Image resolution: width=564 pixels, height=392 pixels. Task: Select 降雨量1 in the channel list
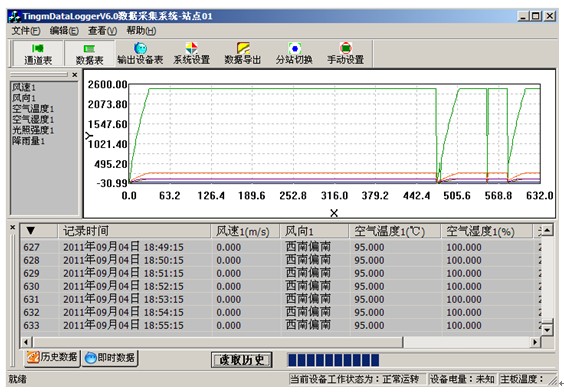point(28,141)
